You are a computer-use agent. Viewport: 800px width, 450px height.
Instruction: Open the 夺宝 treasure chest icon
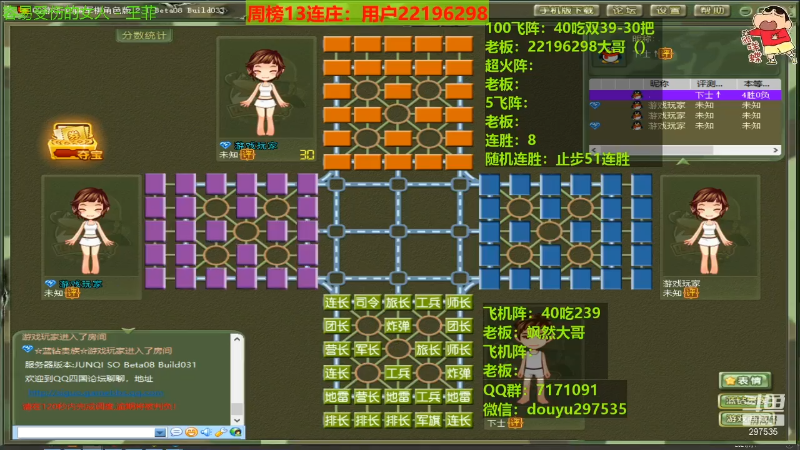pyautogui.click(x=75, y=141)
